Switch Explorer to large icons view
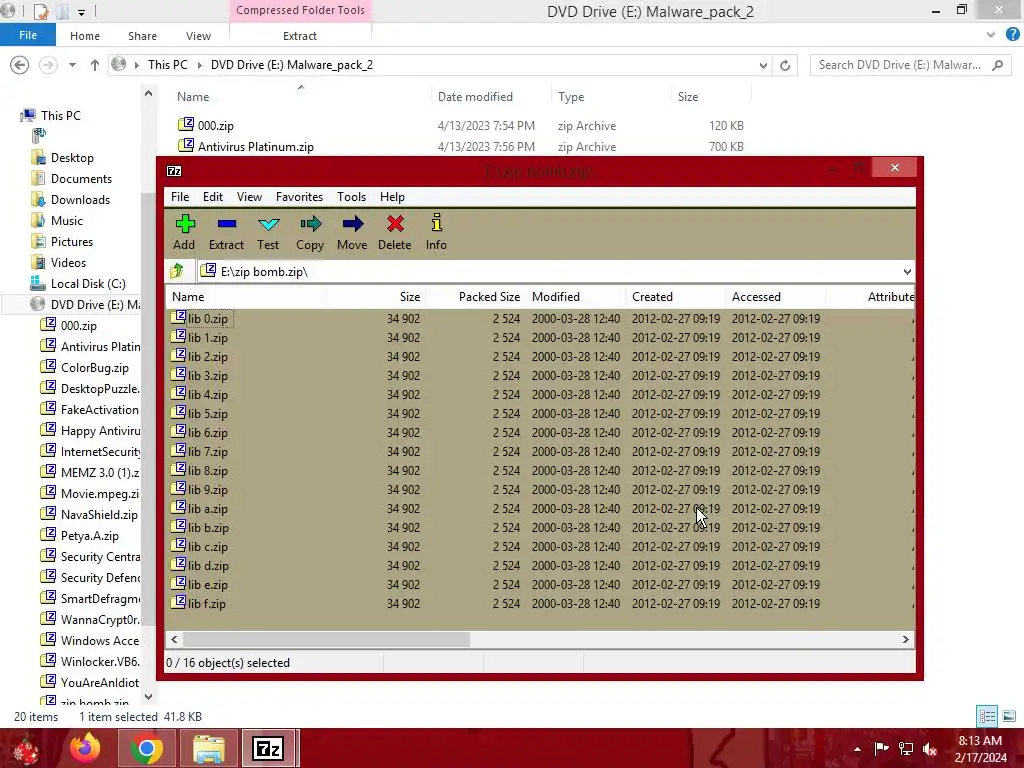The height and width of the screenshot is (768, 1024). [x=1008, y=716]
